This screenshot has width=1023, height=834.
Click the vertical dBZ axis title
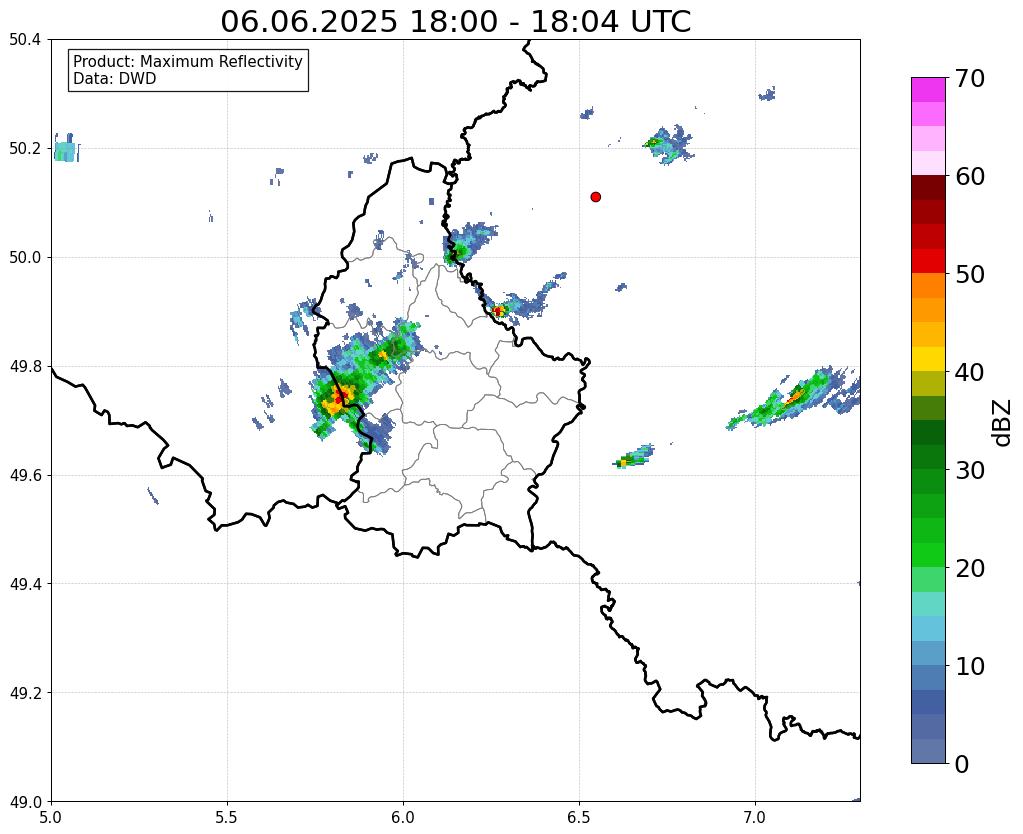(1003, 423)
